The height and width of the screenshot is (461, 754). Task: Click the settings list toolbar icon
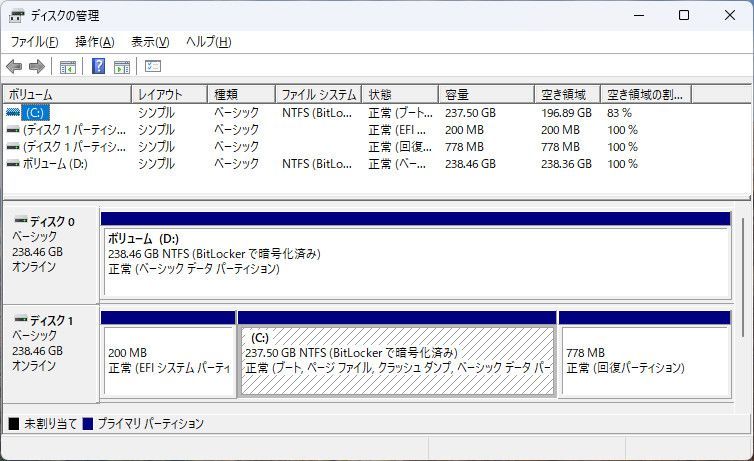153,67
